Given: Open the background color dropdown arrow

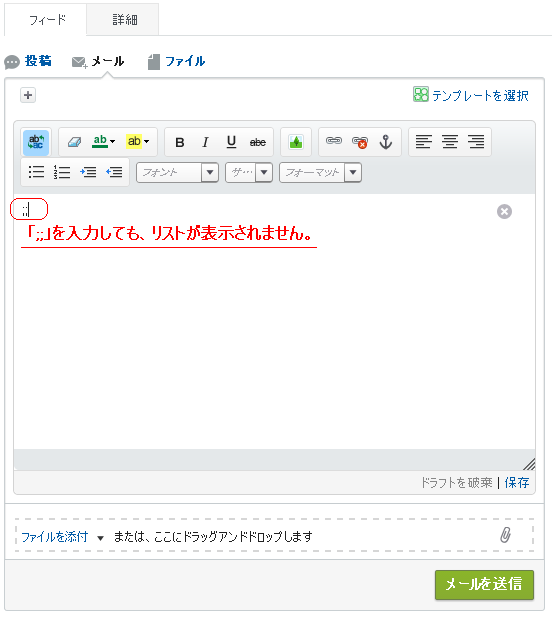Looking at the screenshot, I should pos(147,141).
